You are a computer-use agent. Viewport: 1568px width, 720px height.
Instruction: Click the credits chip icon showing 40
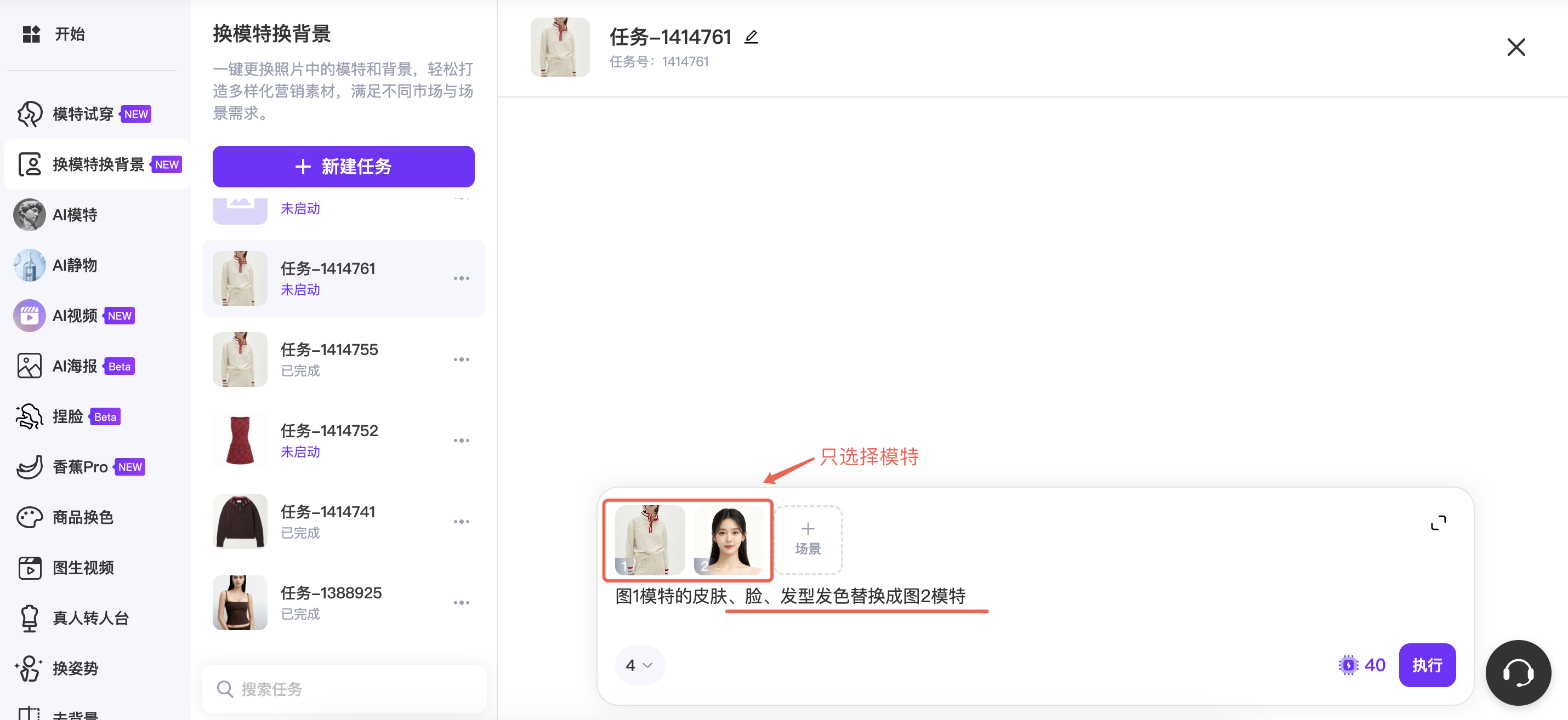pyautogui.click(x=1348, y=665)
